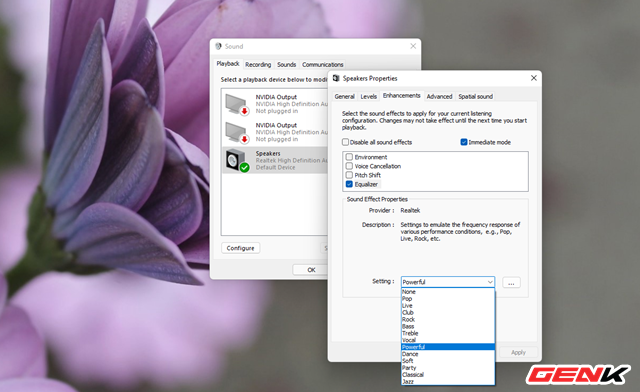Open Communications tab in Sound window
Screen dimensions: 640x392
click(322, 65)
